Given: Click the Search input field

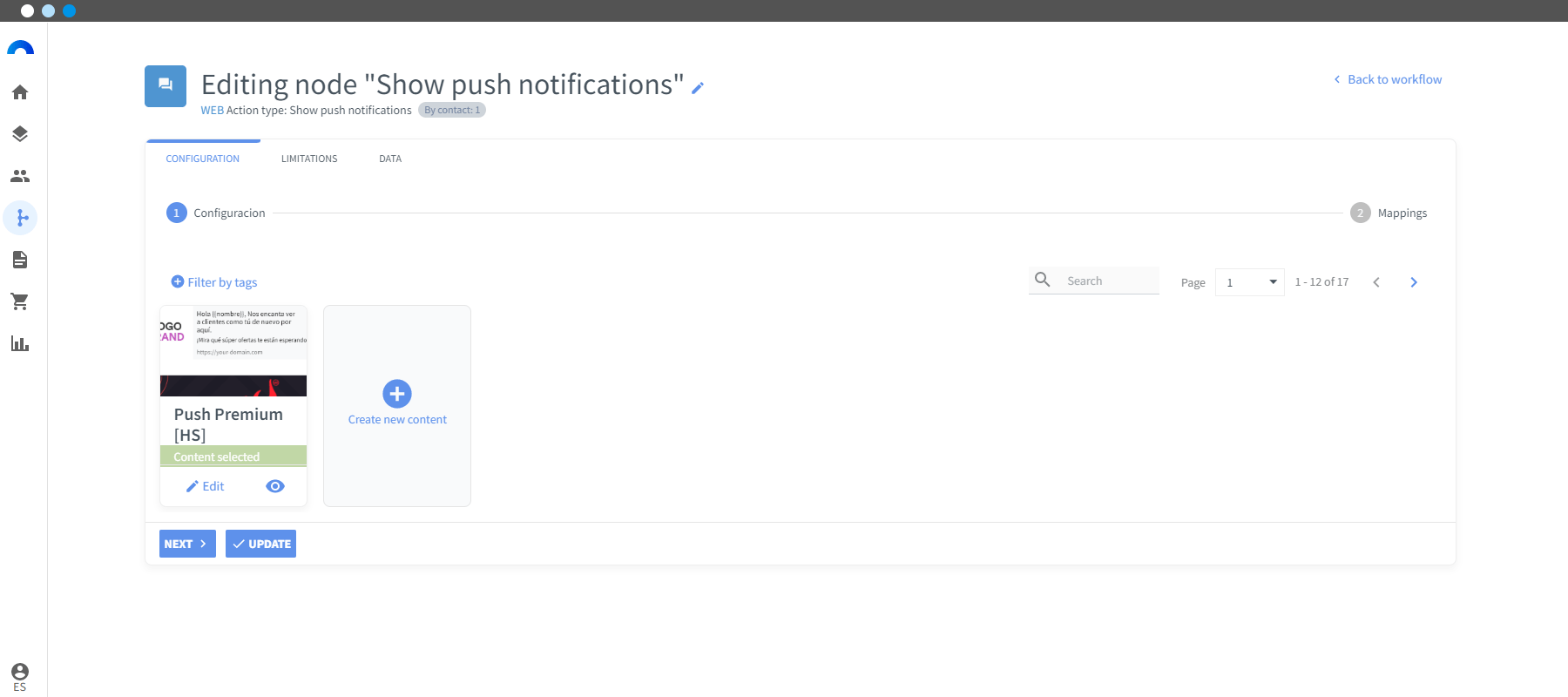Looking at the screenshot, I should [x=1094, y=281].
